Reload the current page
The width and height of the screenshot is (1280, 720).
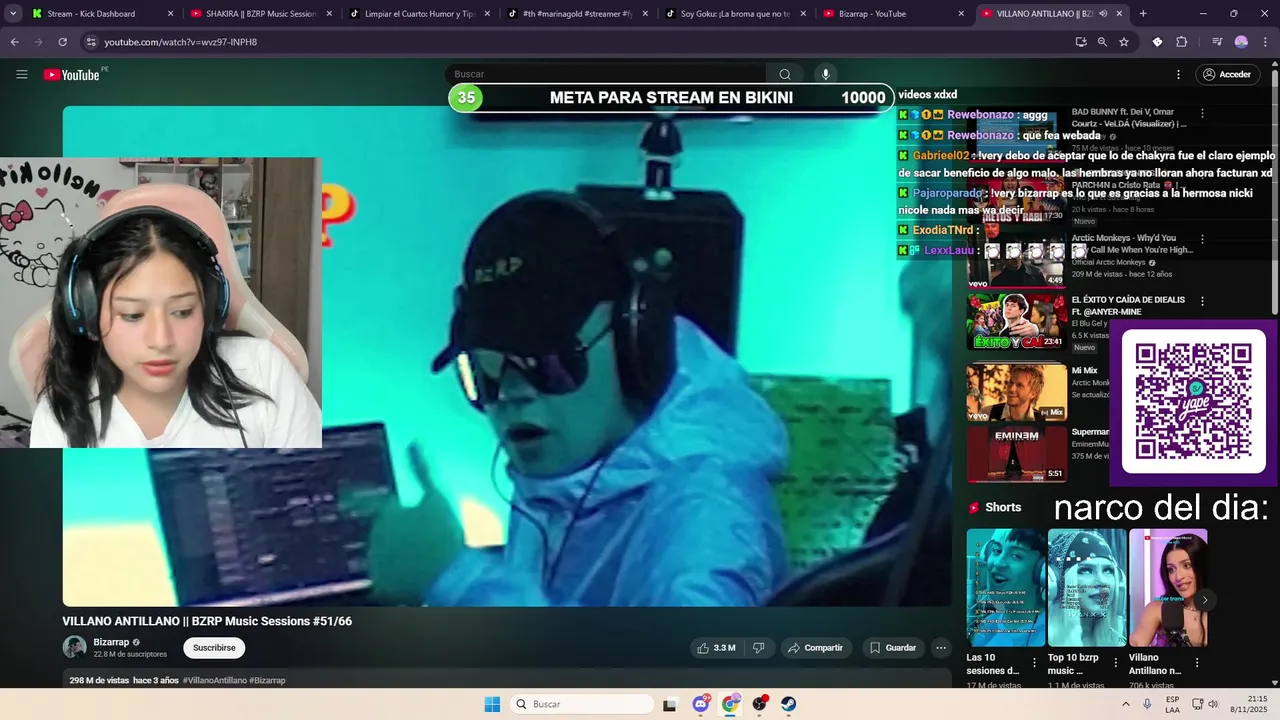(x=62, y=42)
